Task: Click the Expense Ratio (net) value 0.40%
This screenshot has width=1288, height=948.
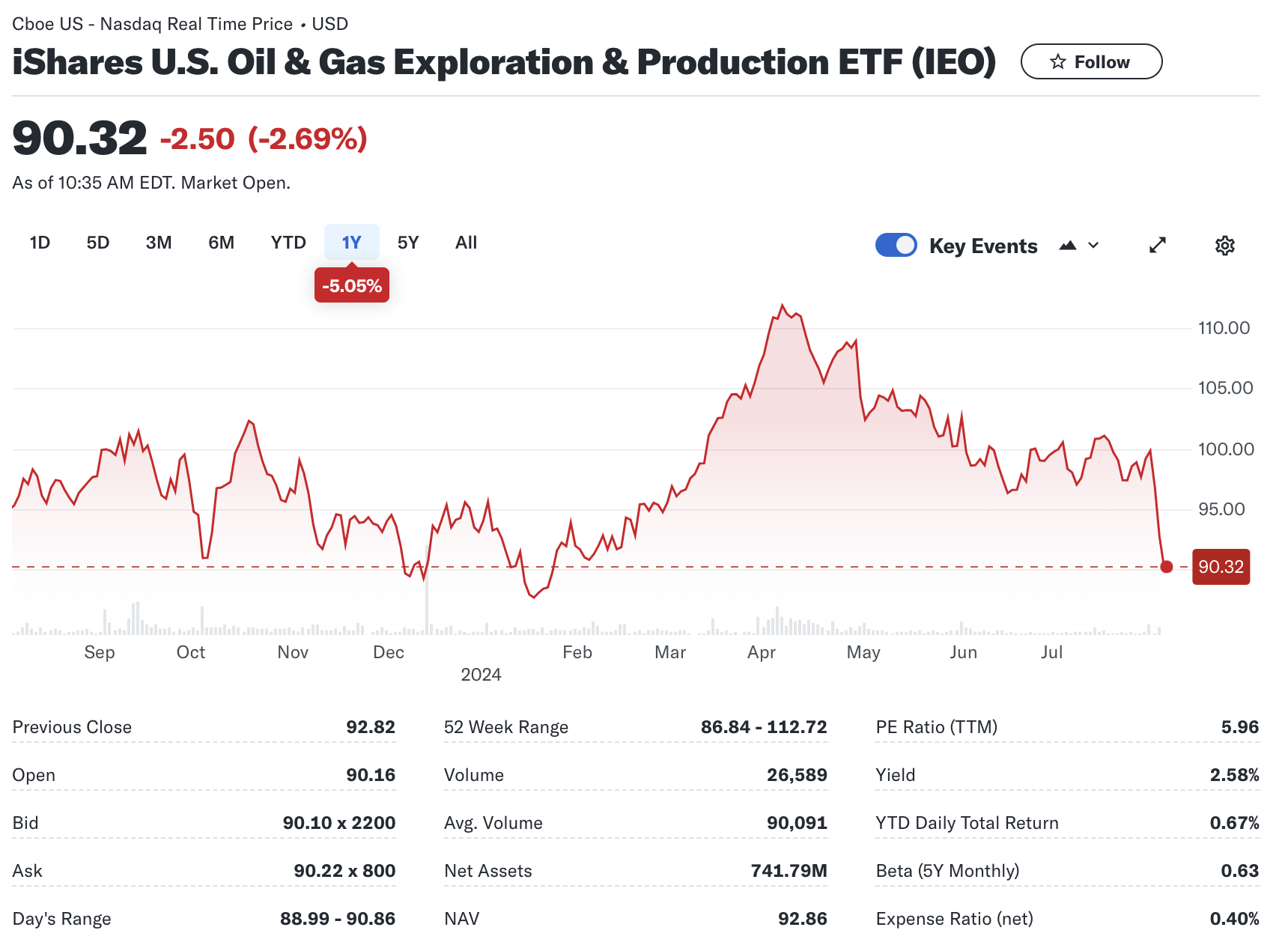Action: coord(1235,919)
